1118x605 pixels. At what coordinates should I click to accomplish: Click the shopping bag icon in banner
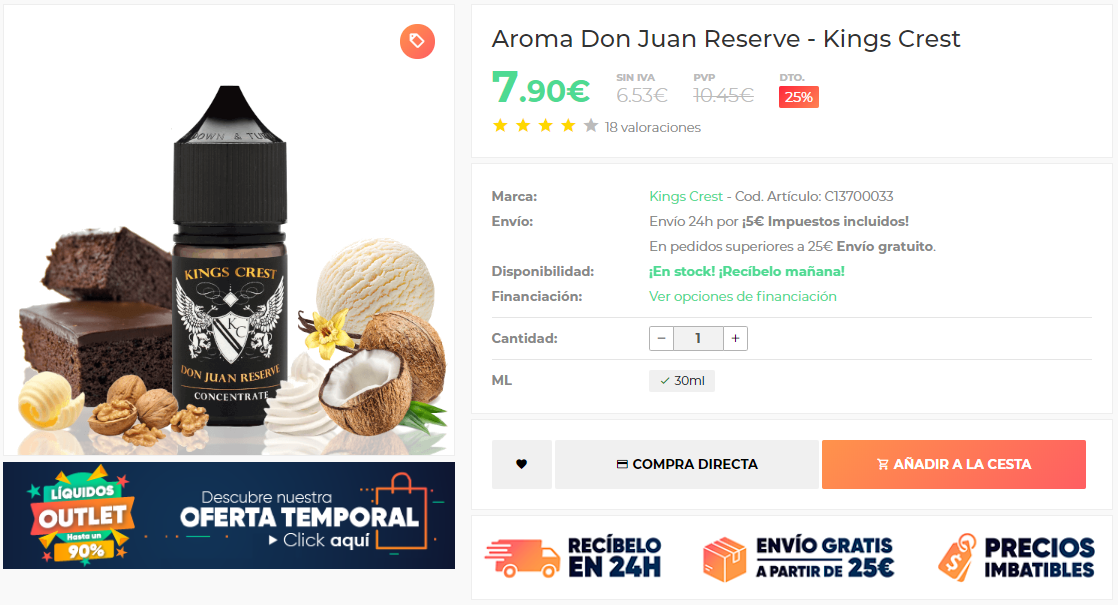tap(402, 513)
